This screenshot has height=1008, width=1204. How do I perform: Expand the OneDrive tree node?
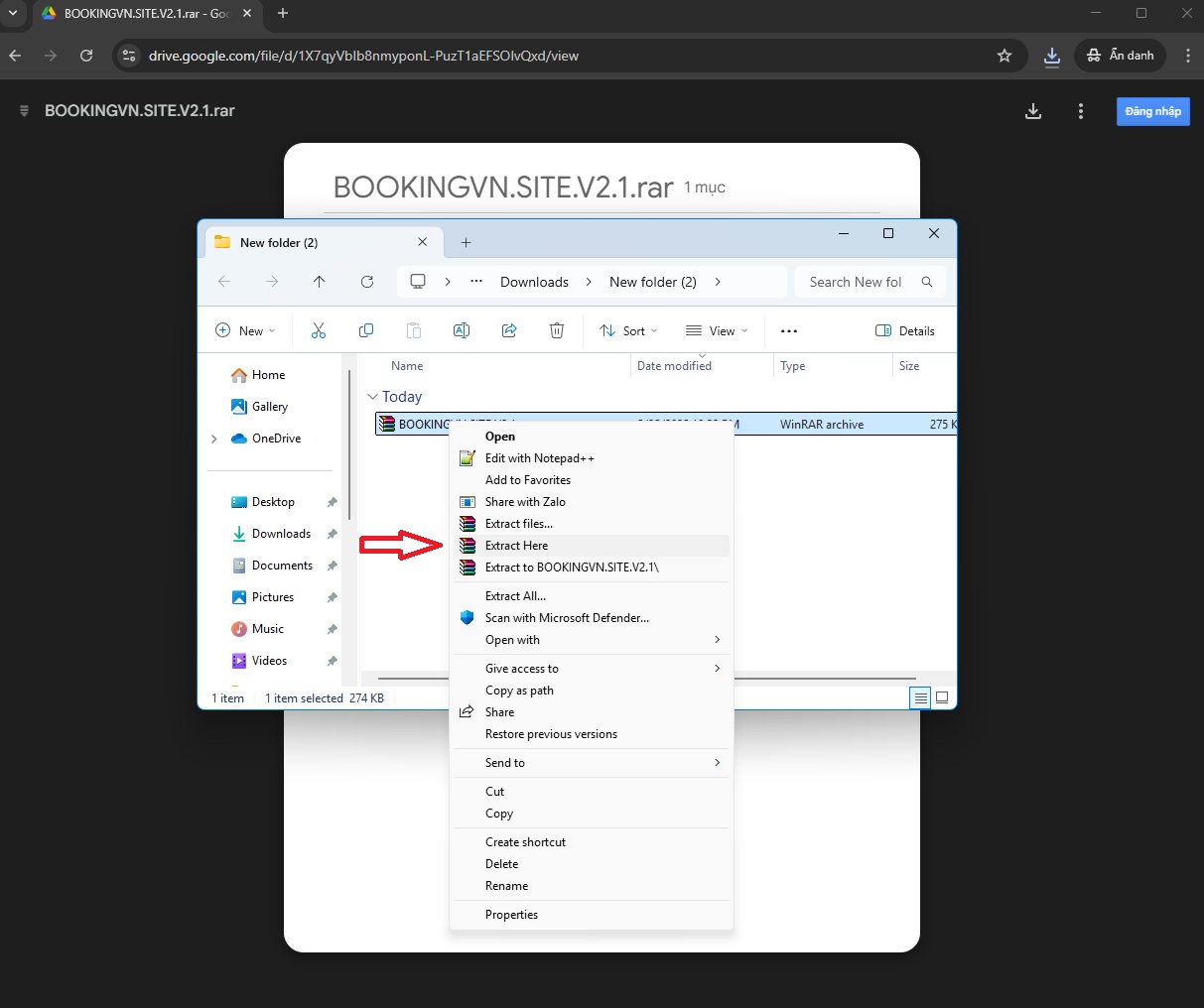pyautogui.click(x=214, y=439)
